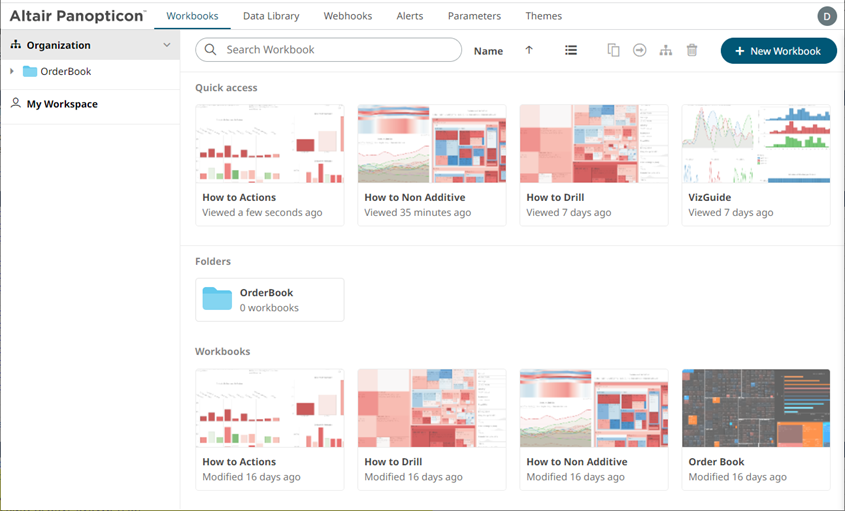The width and height of the screenshot is (845, 511).
Task: Click the magnifier search icon
Action: pyautogui.click(x=211, y=50)
